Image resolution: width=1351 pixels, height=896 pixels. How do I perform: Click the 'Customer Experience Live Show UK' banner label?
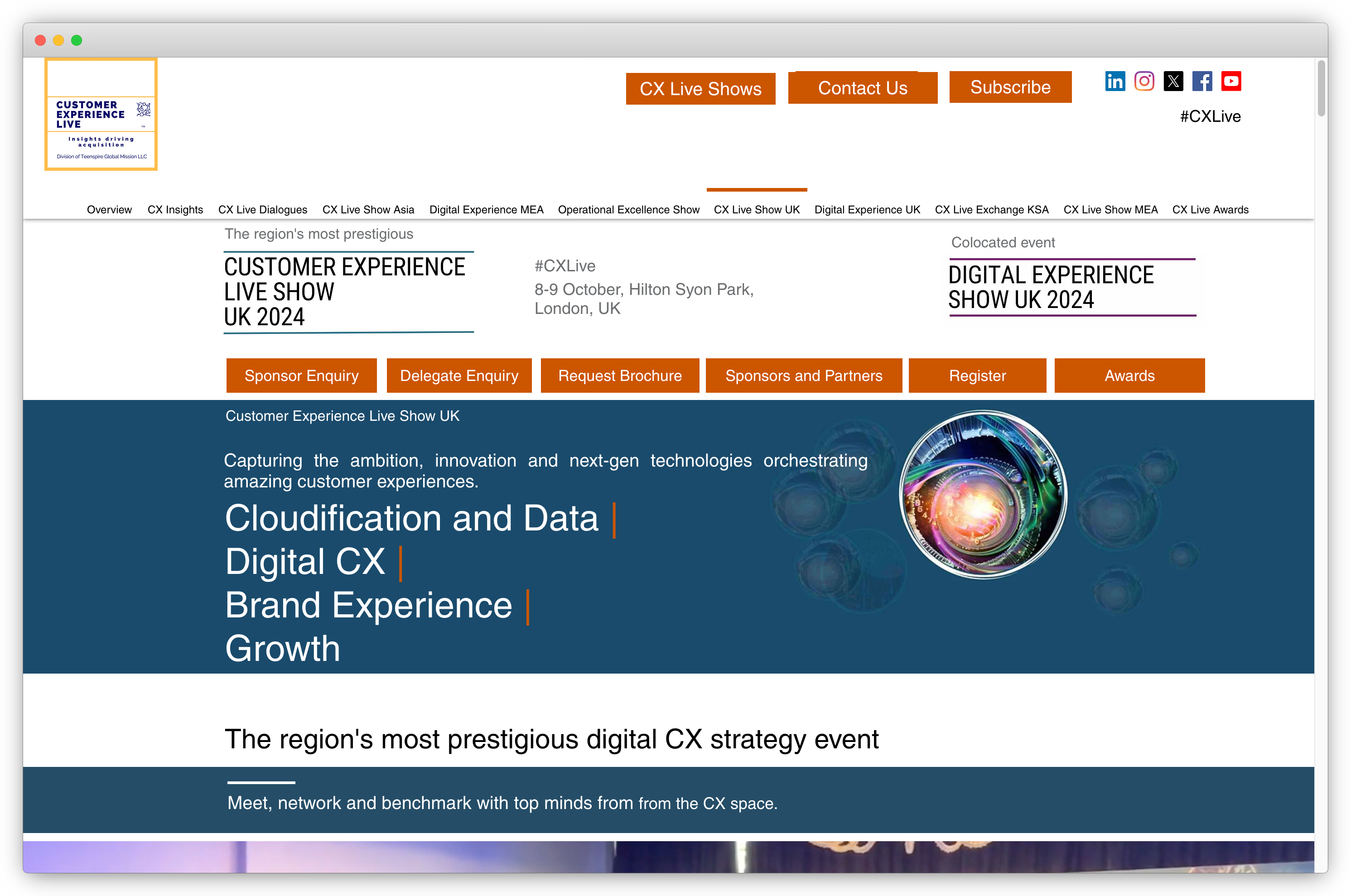tap(343, 416)
